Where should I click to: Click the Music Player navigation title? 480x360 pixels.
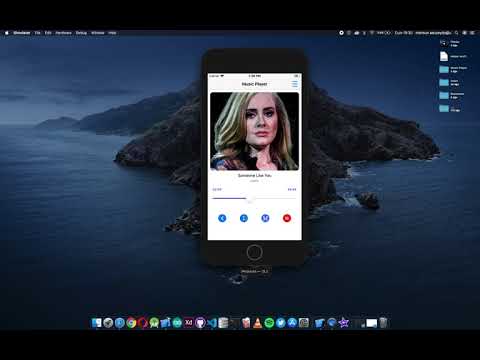(254, 84)
